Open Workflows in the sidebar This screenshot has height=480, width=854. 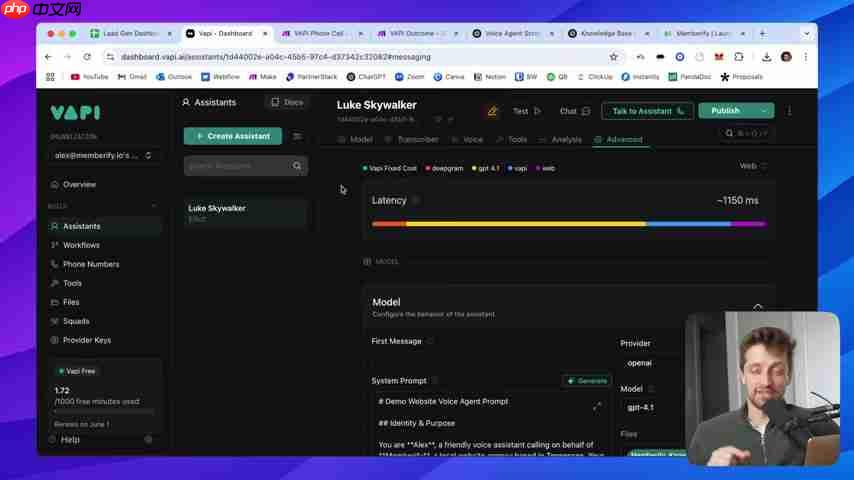pyautogui.click(x=81, y=245)
